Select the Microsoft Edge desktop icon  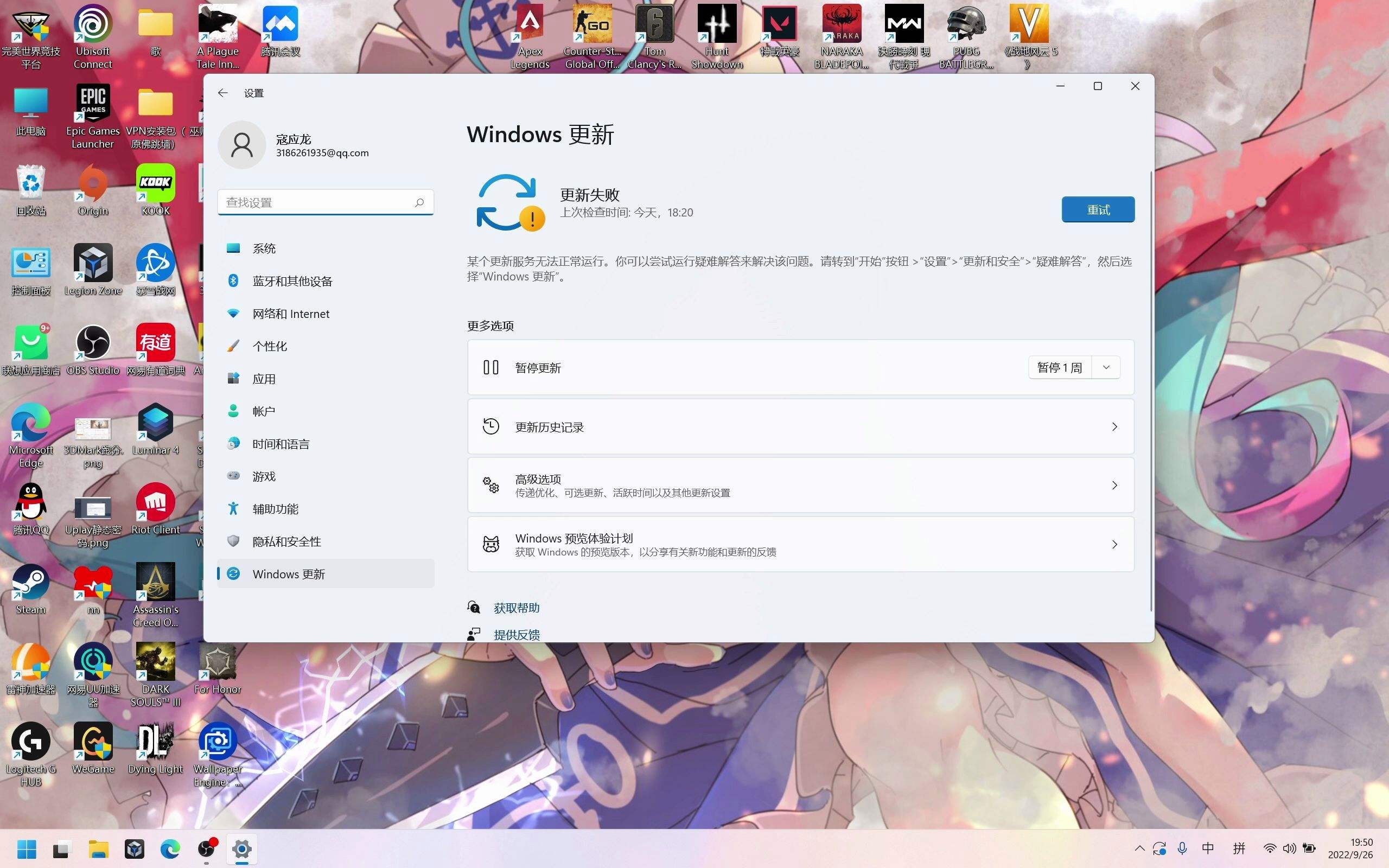click(31, 436)
